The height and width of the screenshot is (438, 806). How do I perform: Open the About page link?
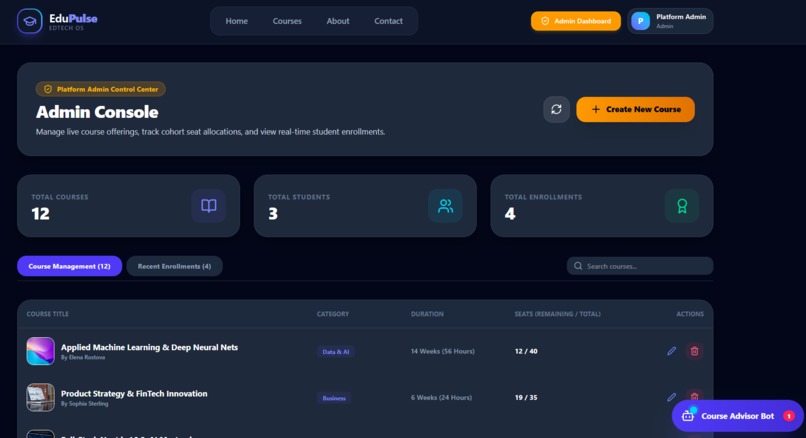click(338, 21)
